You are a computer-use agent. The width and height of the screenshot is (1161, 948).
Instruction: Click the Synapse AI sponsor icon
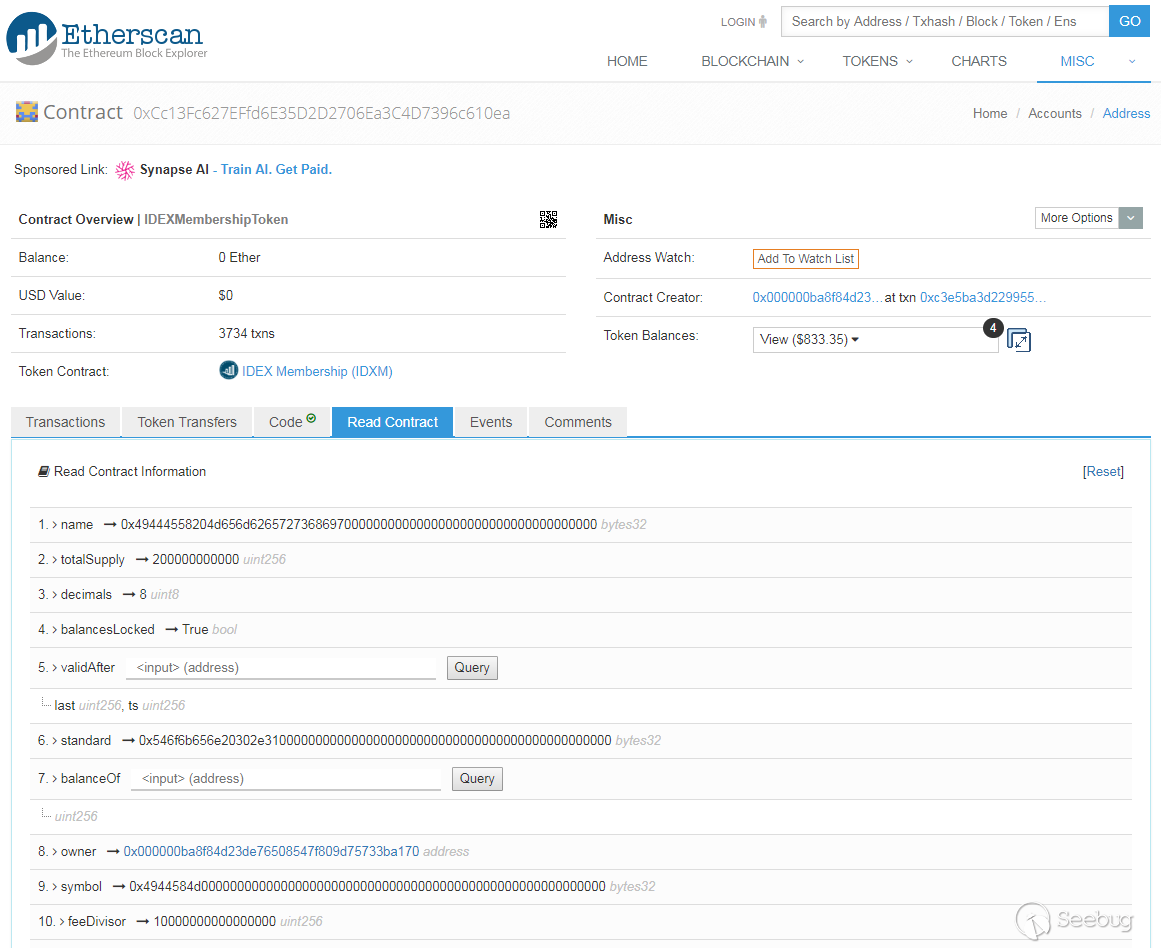(x=125, y=170)
